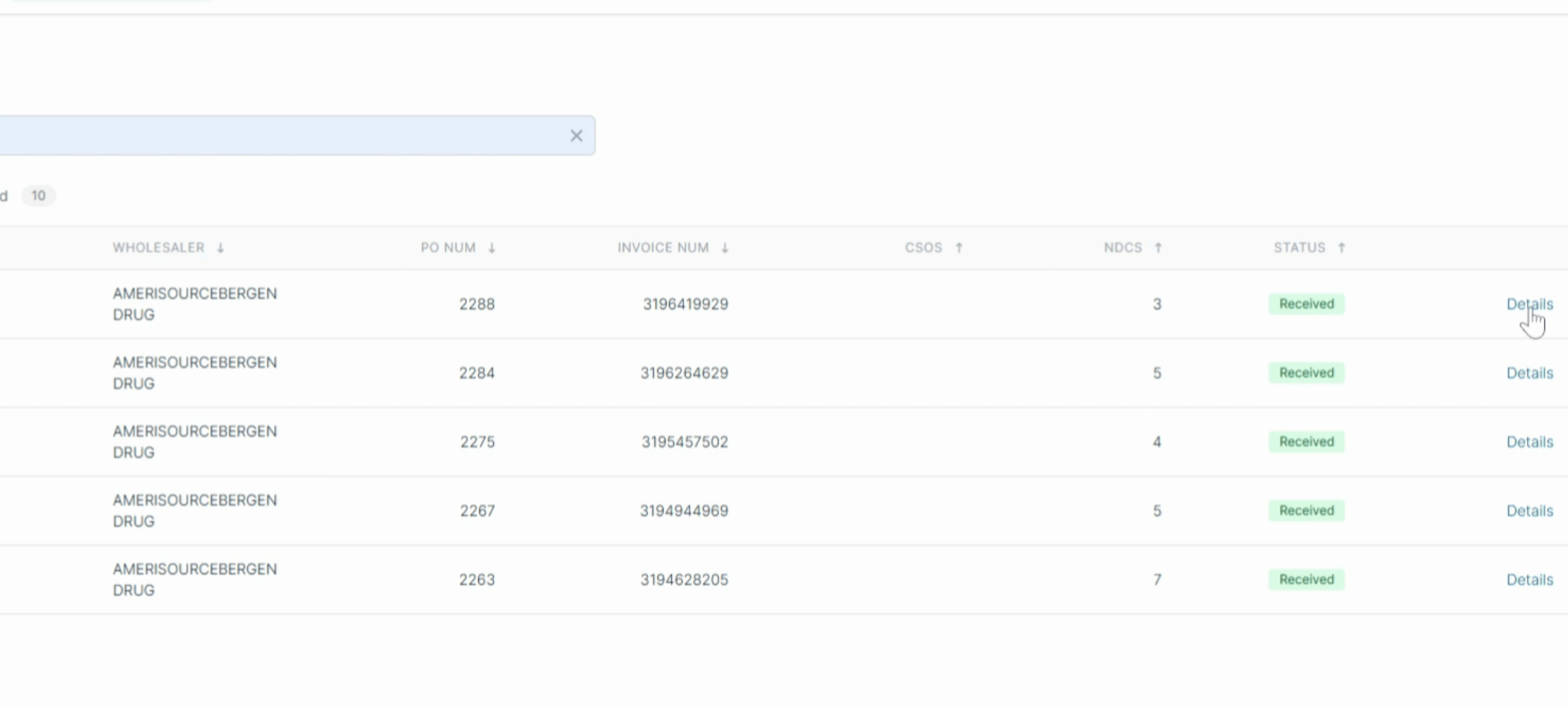Viewport: 1568px width, 707px height.
Task: Select invoice number 3194628205
Action: (684, 579)
